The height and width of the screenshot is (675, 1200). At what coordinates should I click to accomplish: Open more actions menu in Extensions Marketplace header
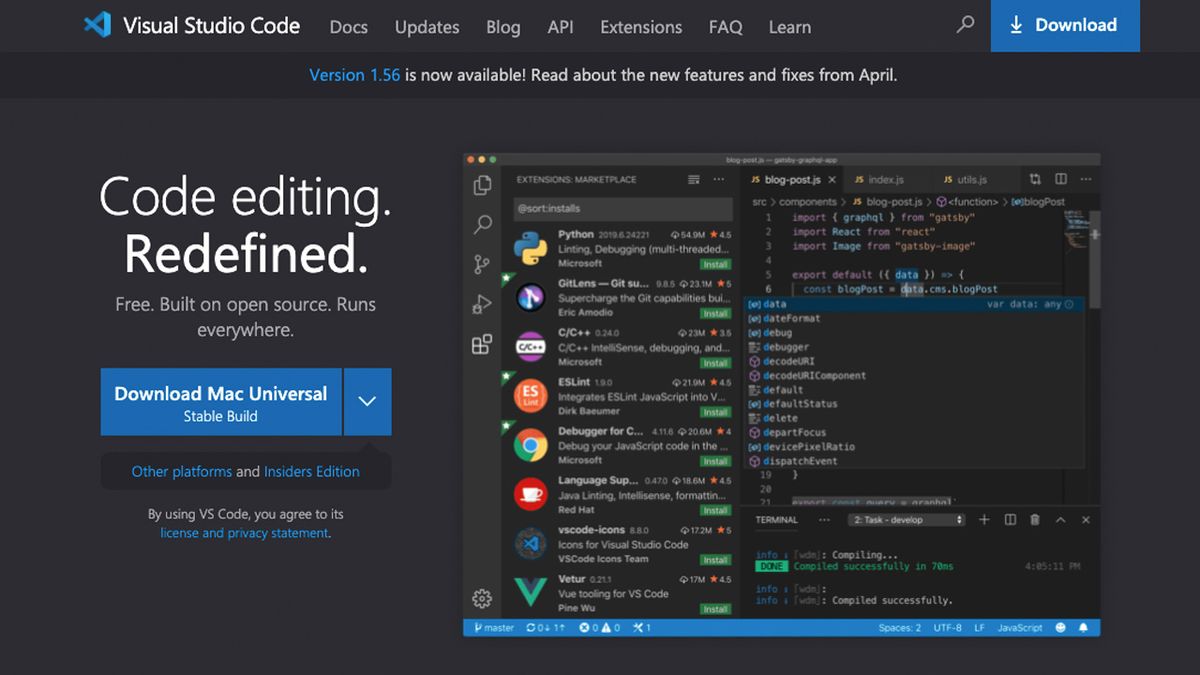pos(718,179)
